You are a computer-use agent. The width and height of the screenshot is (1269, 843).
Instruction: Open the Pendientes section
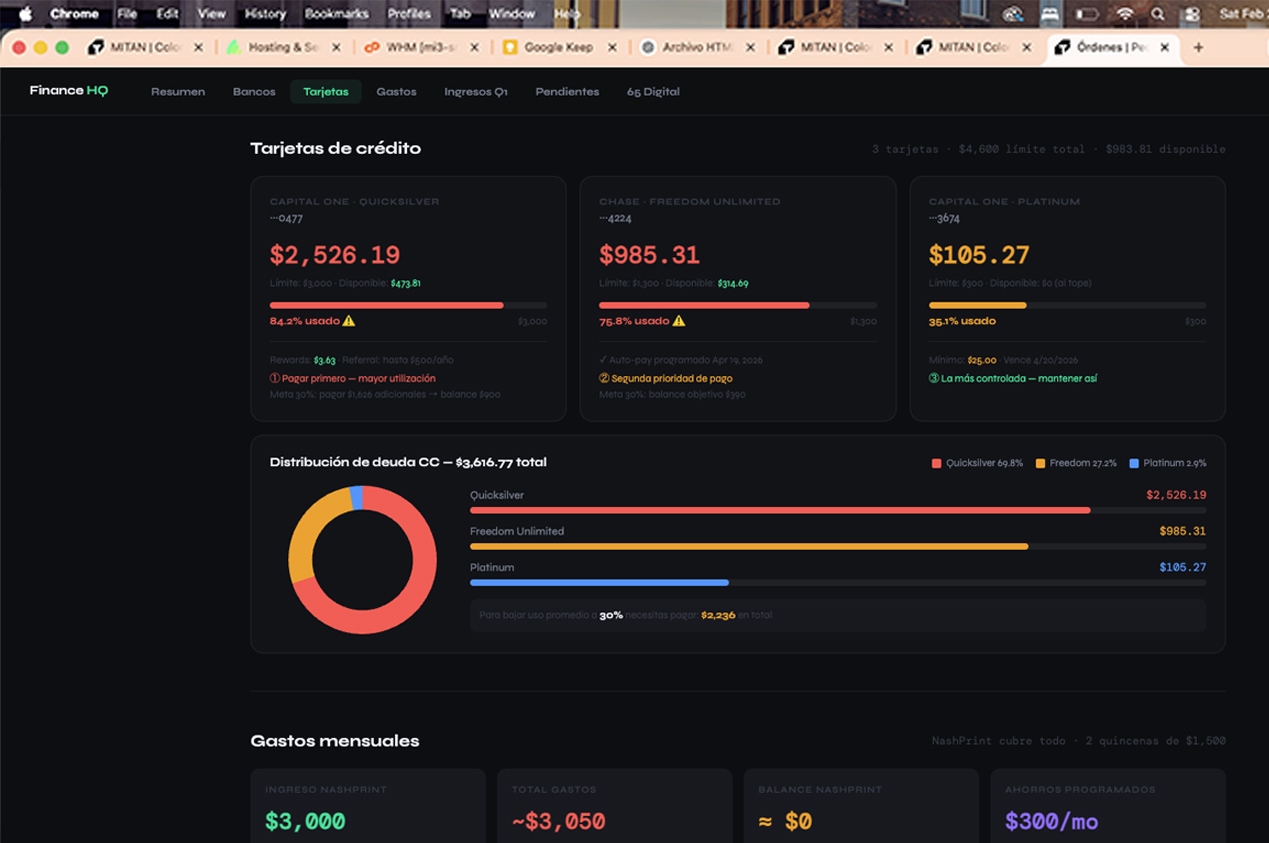(567, 91)
